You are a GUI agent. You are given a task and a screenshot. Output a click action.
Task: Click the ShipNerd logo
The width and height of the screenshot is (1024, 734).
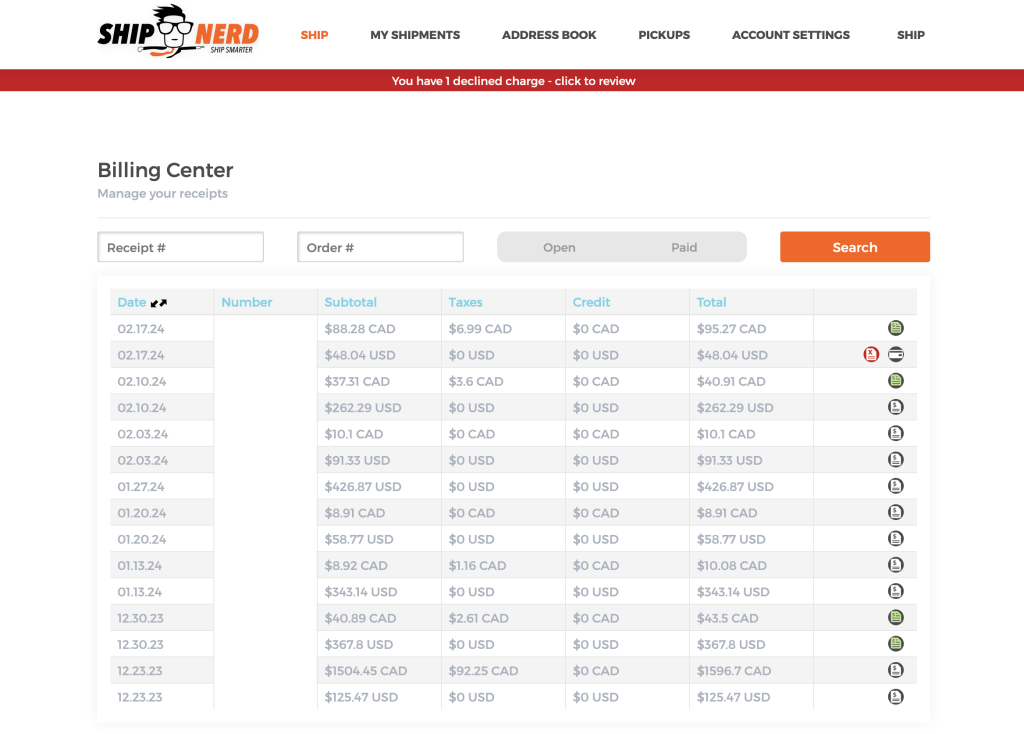tap(178, 35)
